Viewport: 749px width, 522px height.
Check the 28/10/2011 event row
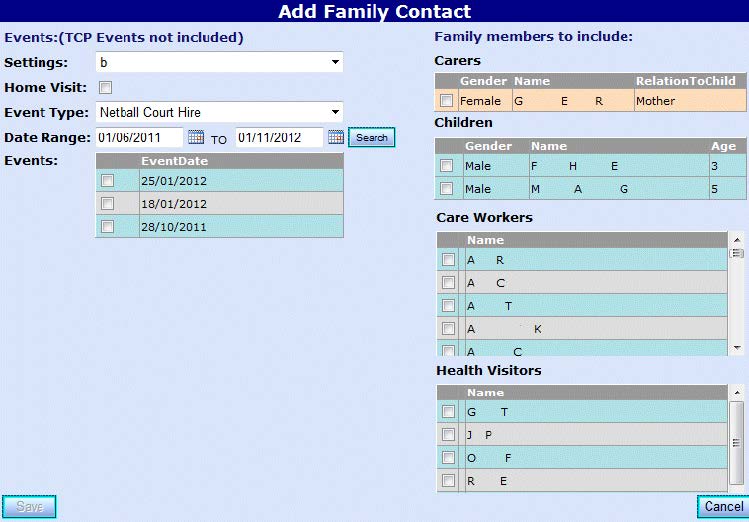click(x=108, y=227)
